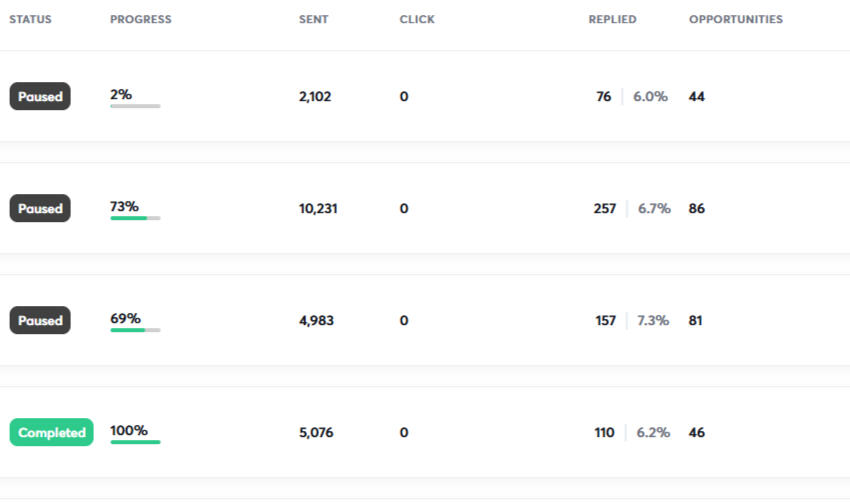850x503 pixels.
Task: Click the 2% progress bar
Action: tap(135, 105)
